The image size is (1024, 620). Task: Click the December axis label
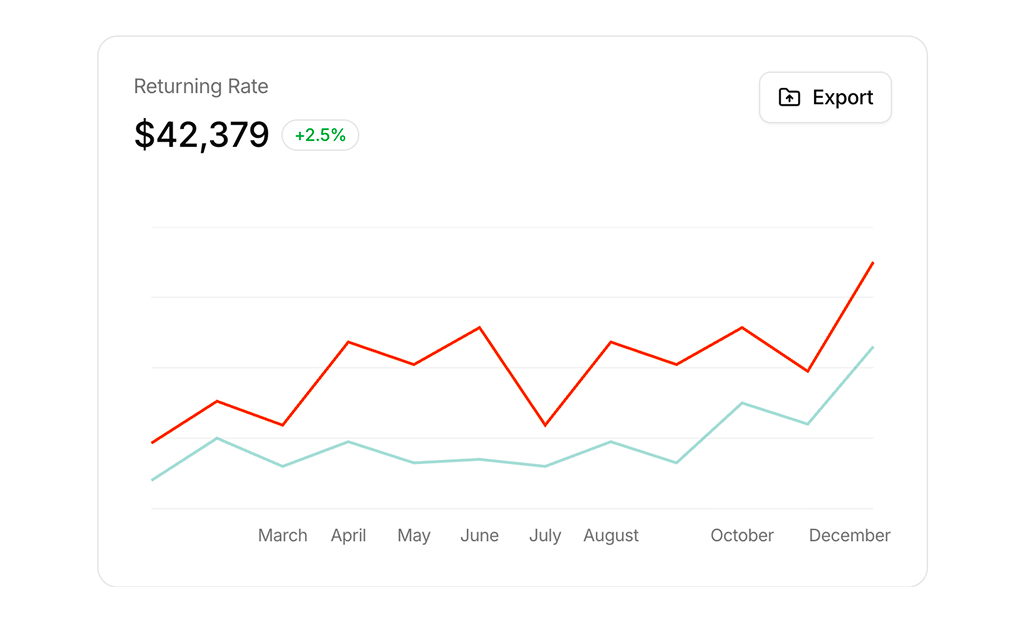pos(849,536)
